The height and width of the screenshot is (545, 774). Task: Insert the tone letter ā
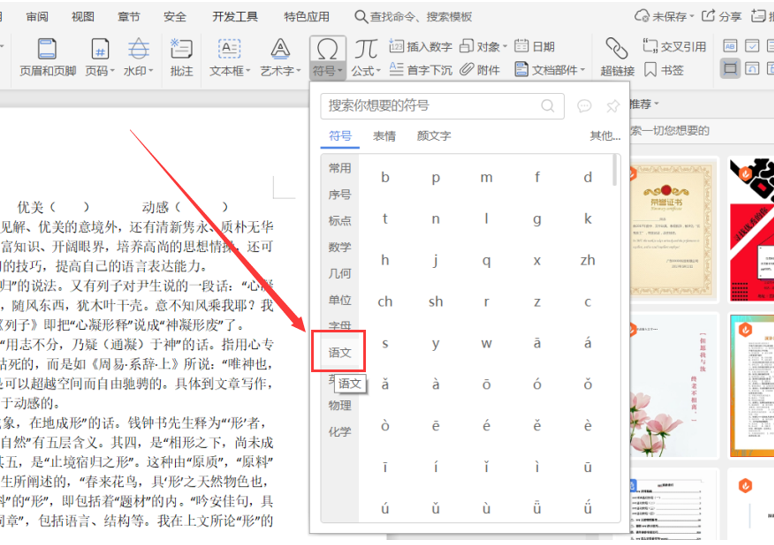[537, 343]
